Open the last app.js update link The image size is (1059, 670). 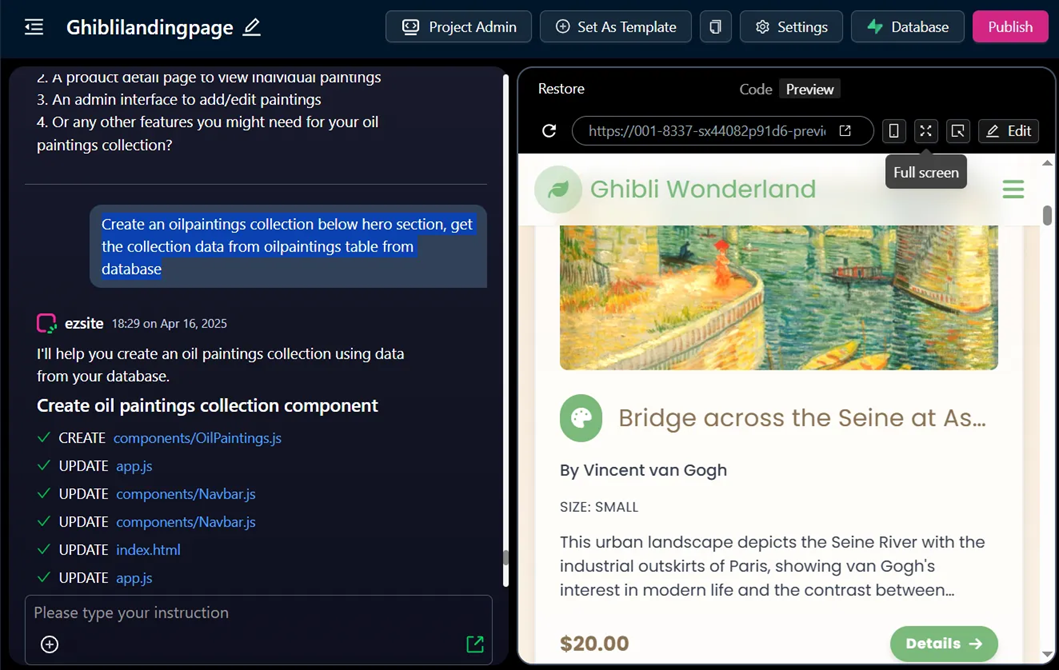click(134, 578)
